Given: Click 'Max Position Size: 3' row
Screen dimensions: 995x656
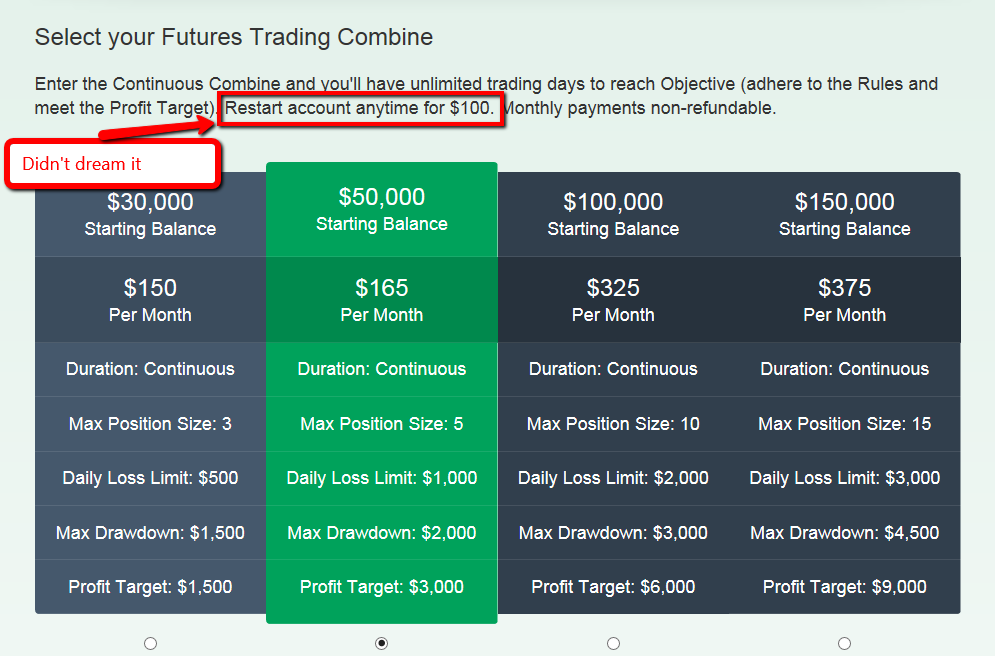Looking at the screenshot, I should click(150, 424).
